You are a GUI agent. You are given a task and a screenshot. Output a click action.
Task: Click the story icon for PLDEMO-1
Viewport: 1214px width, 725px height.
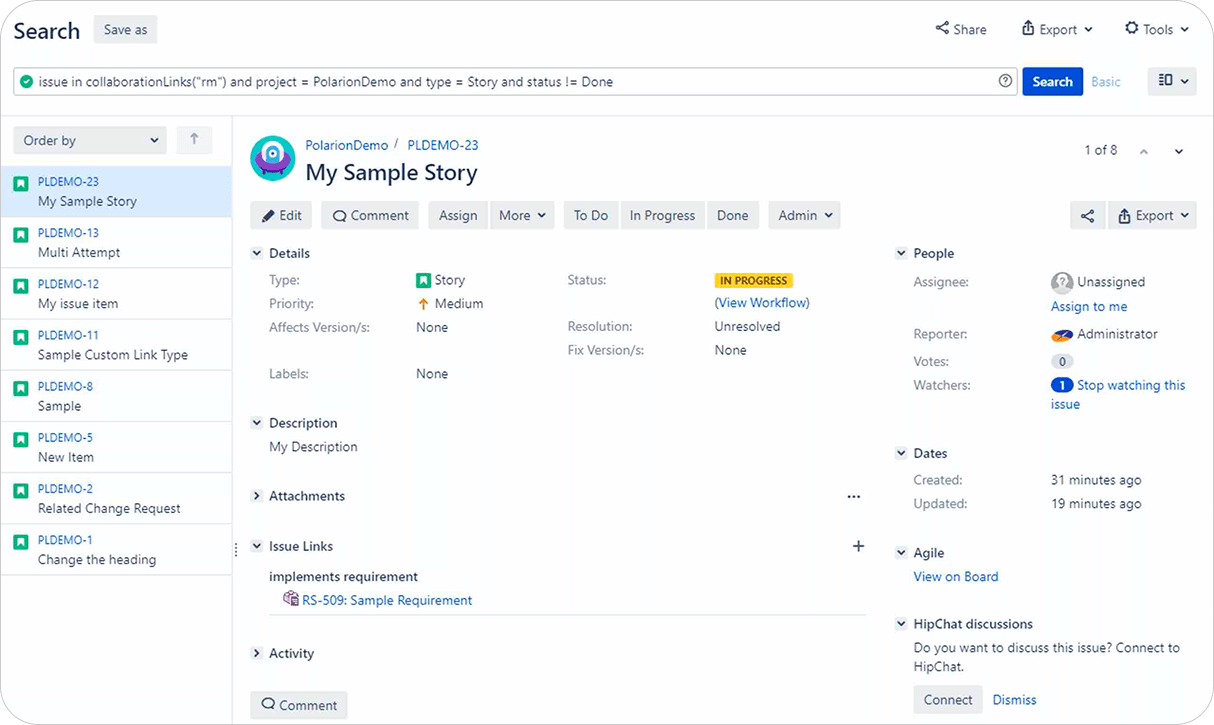pyautogui.click(x=21, y=541)
